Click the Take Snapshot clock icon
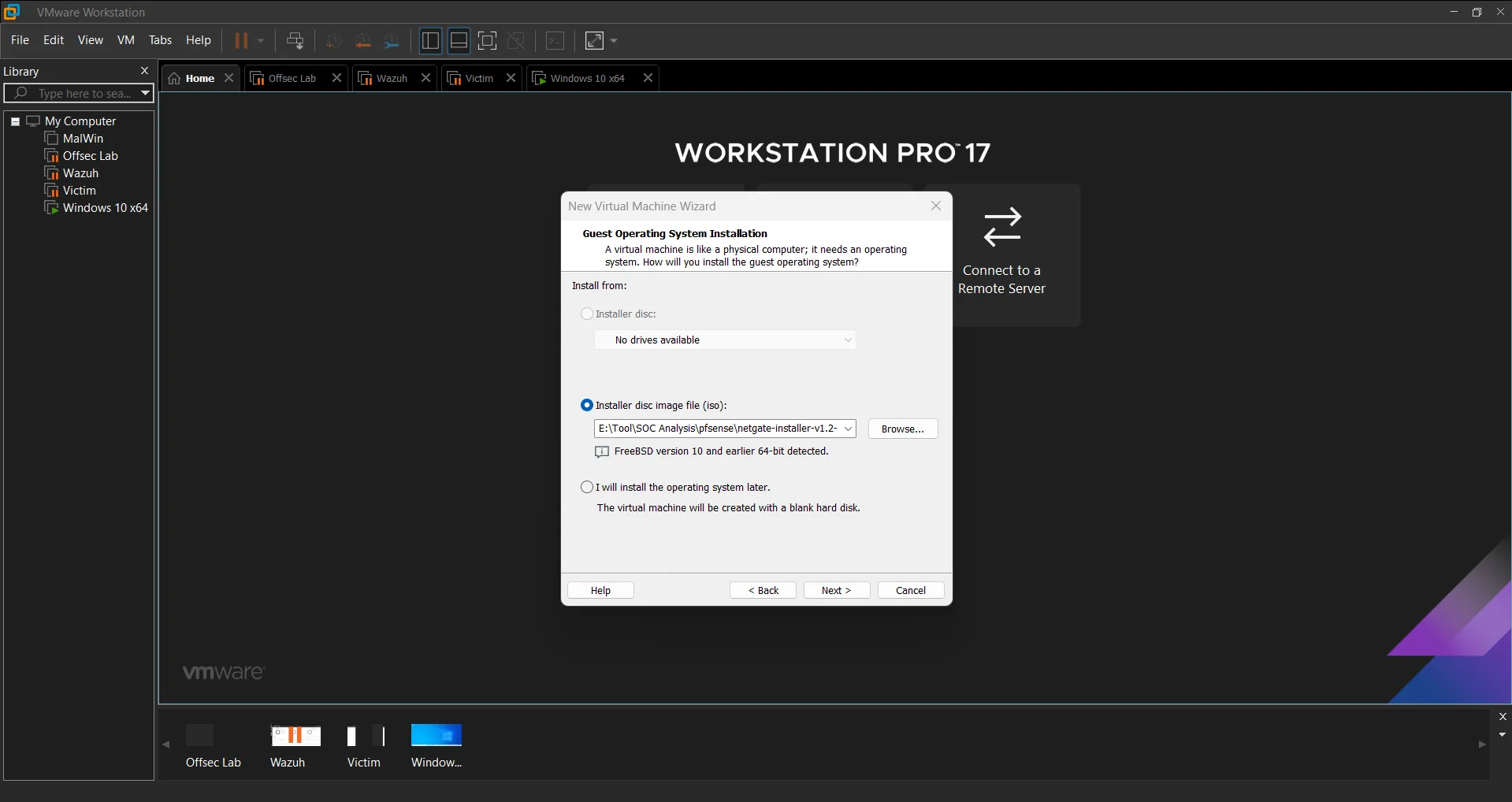 (333, 40)
